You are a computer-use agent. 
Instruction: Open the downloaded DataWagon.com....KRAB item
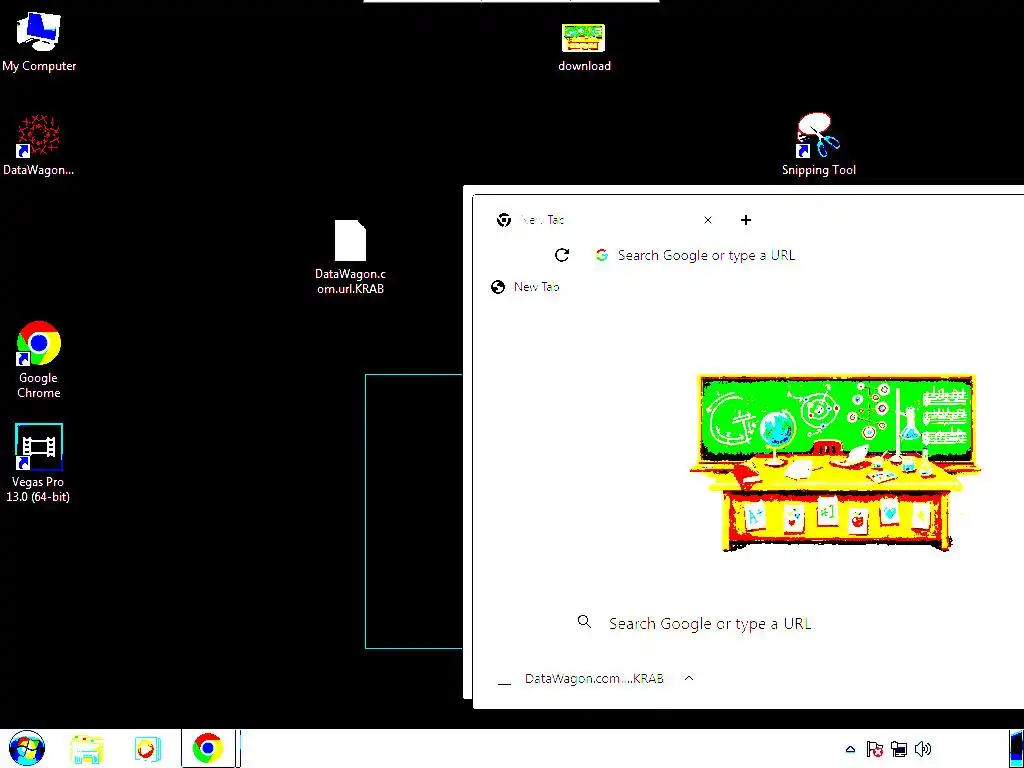pos(581,679)
